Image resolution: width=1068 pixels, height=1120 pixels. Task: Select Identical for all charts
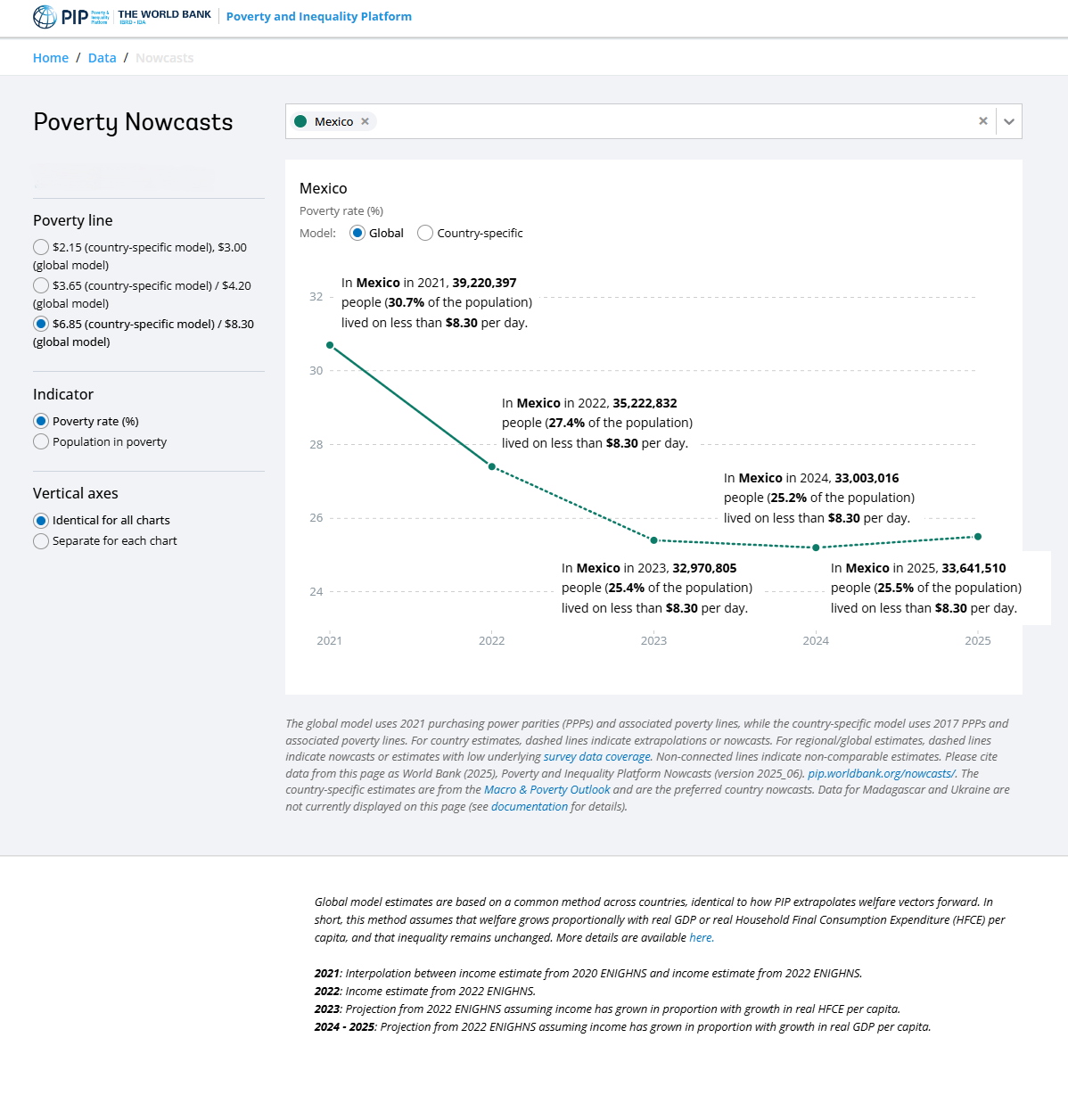coord(41,520)
